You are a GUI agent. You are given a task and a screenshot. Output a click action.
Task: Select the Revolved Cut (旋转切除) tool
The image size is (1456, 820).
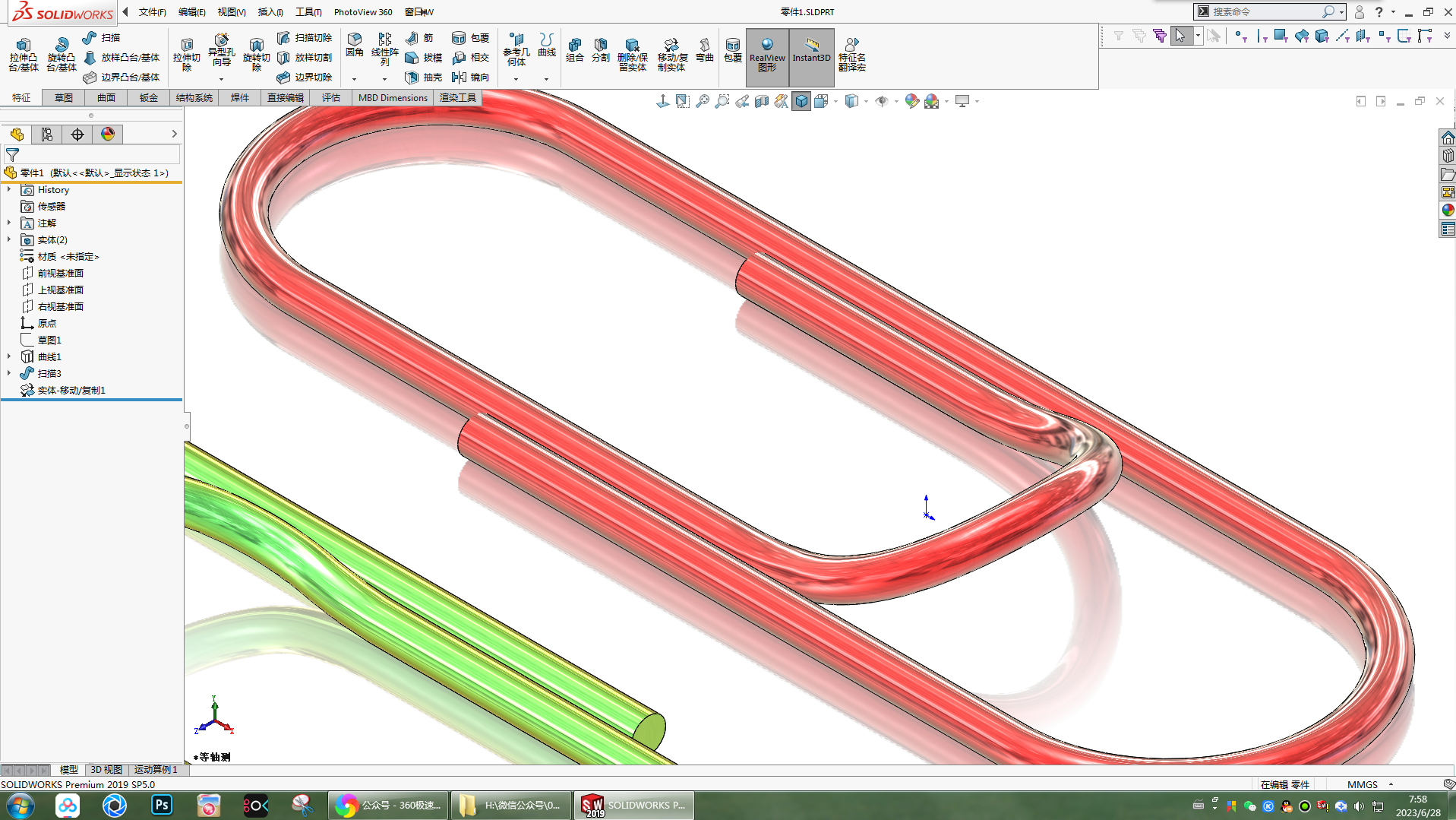pyautogui.click(x=257, y=54)
